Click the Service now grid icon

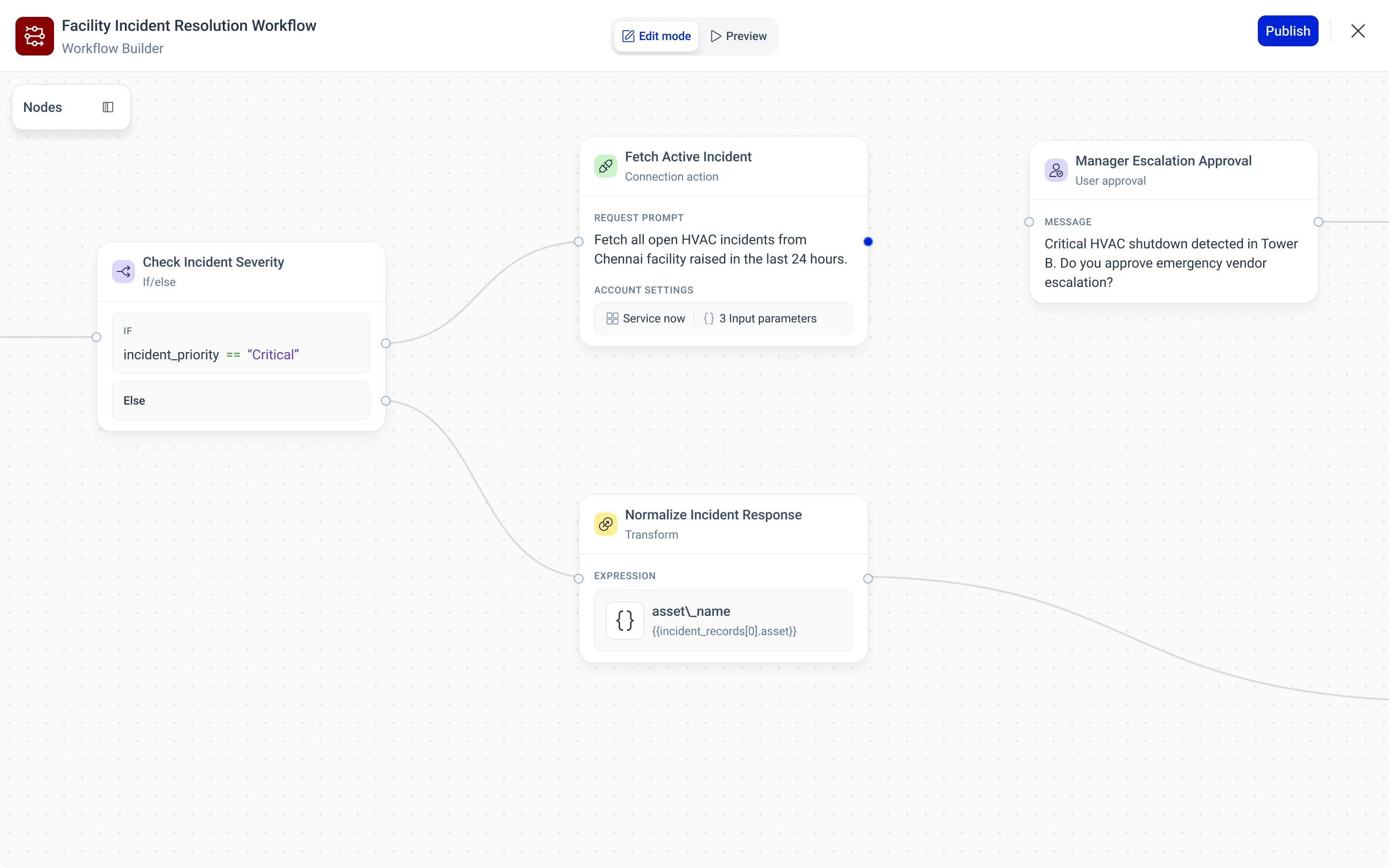(x=613, y=319)
